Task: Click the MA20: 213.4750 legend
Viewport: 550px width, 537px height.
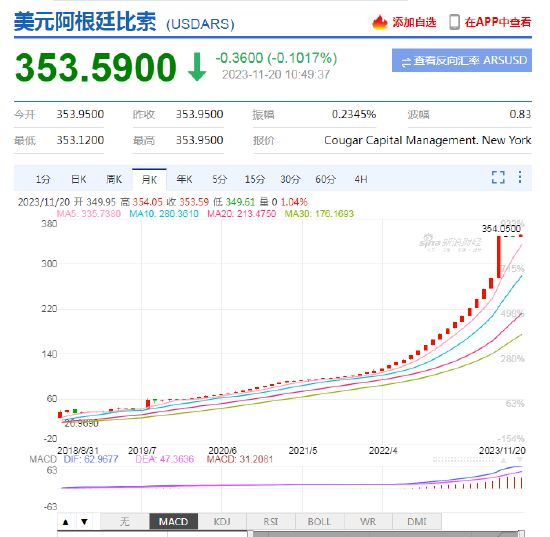Action: 242,214
